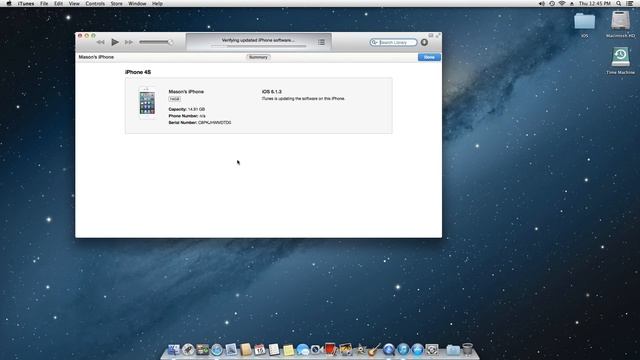The width and height of the screenshot is (640, 360).
Task: Open Messages from the Dock
Action: click(302, 349)
